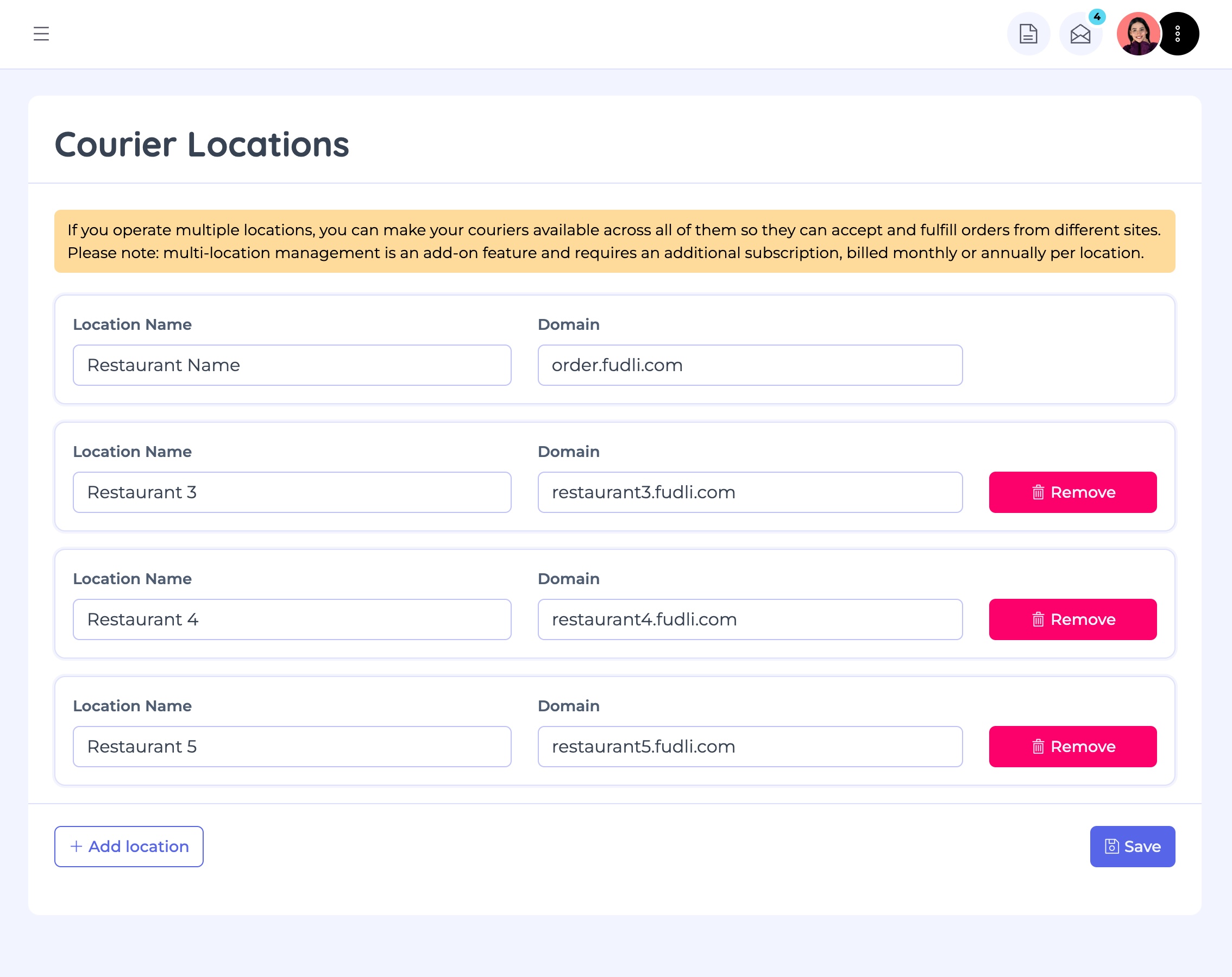
Task: Click the Add location button
Action: point(129,846)
